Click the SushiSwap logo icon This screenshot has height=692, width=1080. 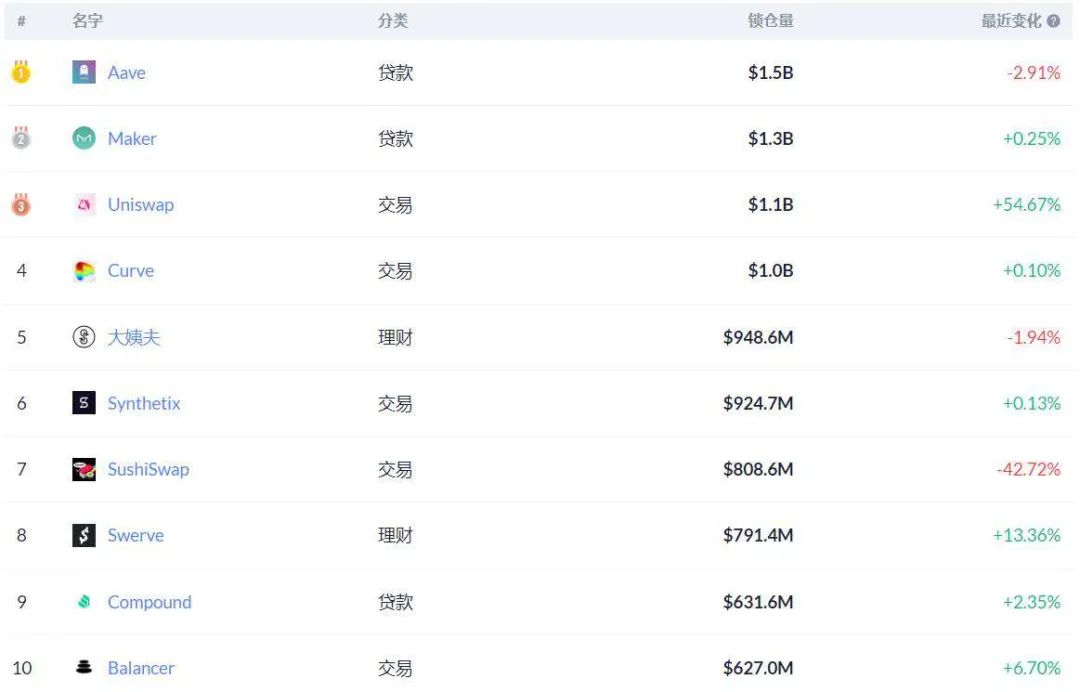(x=84, y=469)
